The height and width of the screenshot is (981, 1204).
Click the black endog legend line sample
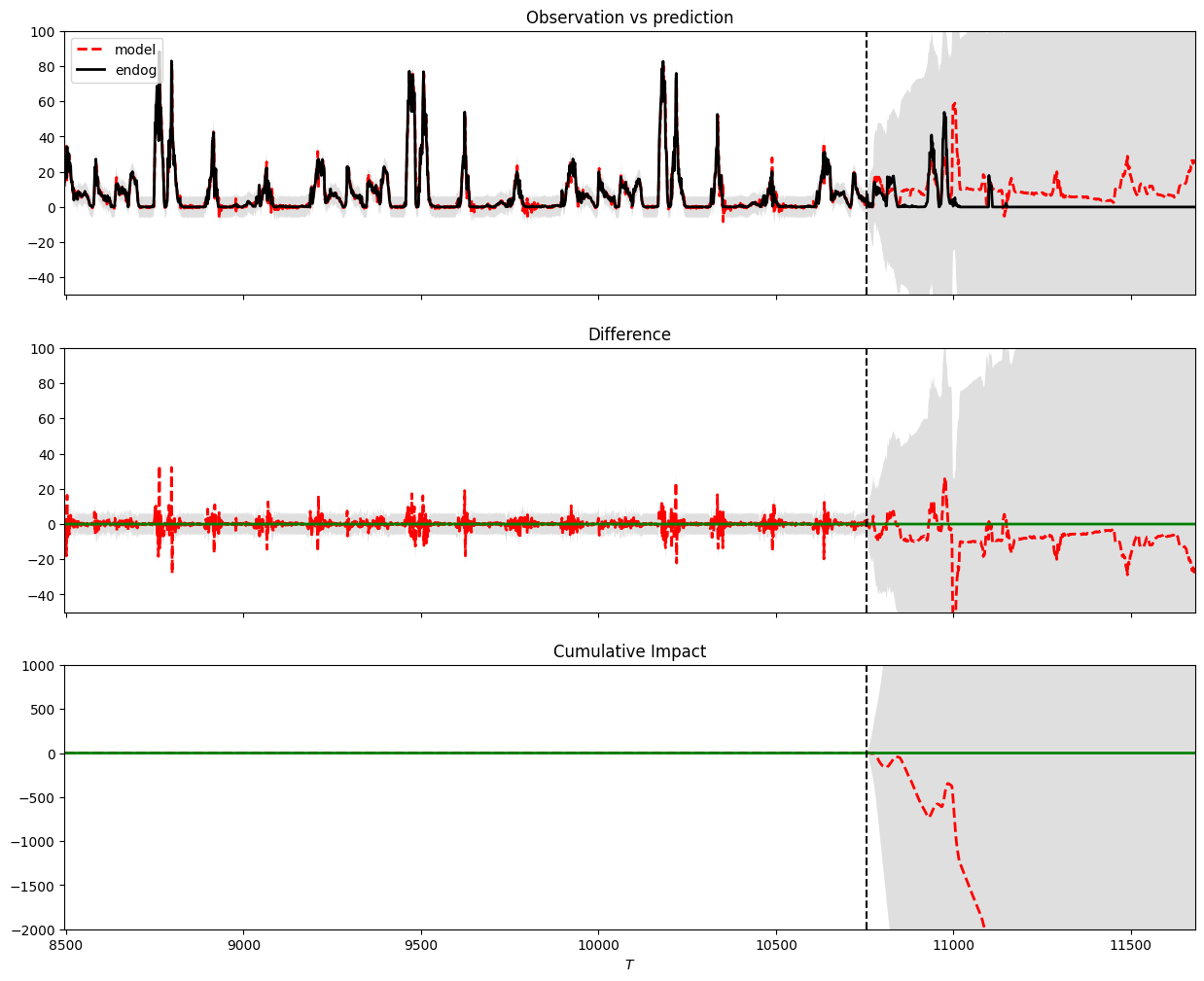tap(90, 70)
